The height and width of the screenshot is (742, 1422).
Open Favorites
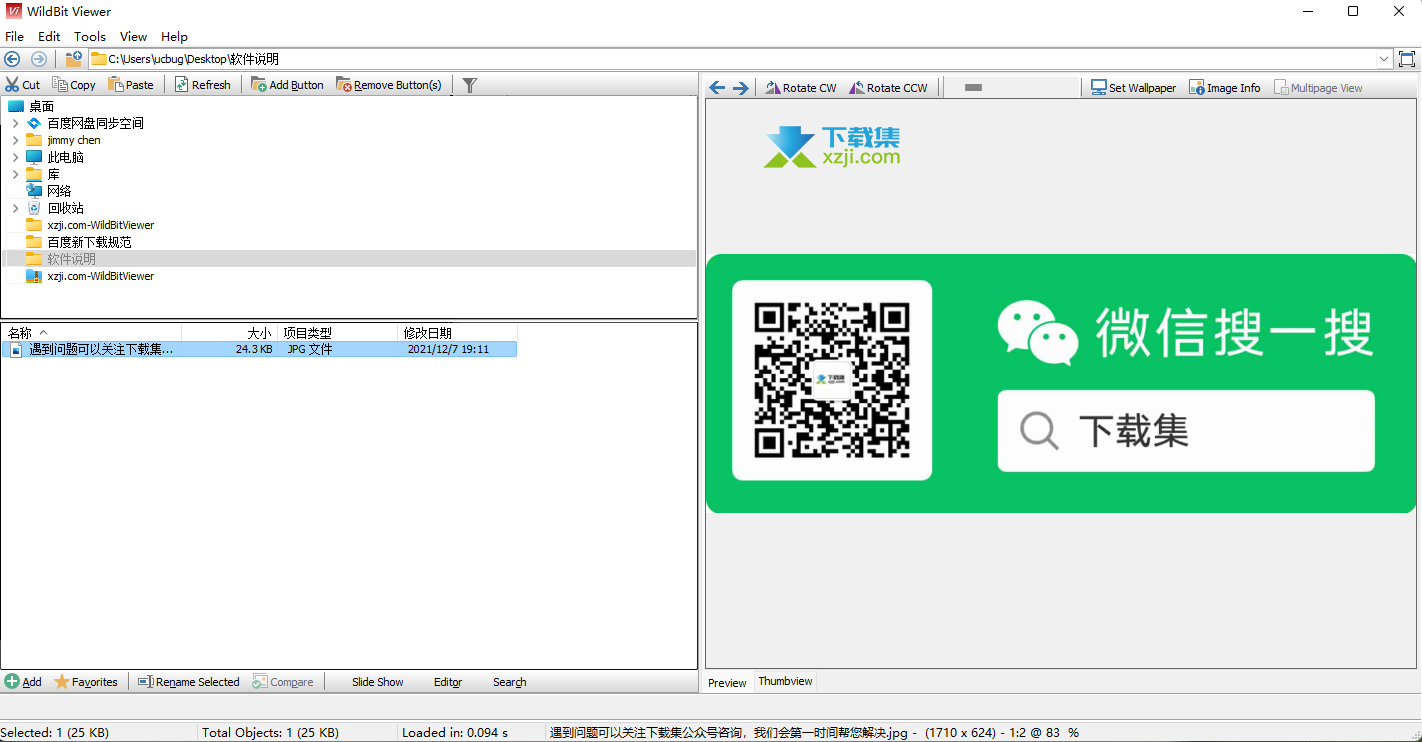coord(86,682)
